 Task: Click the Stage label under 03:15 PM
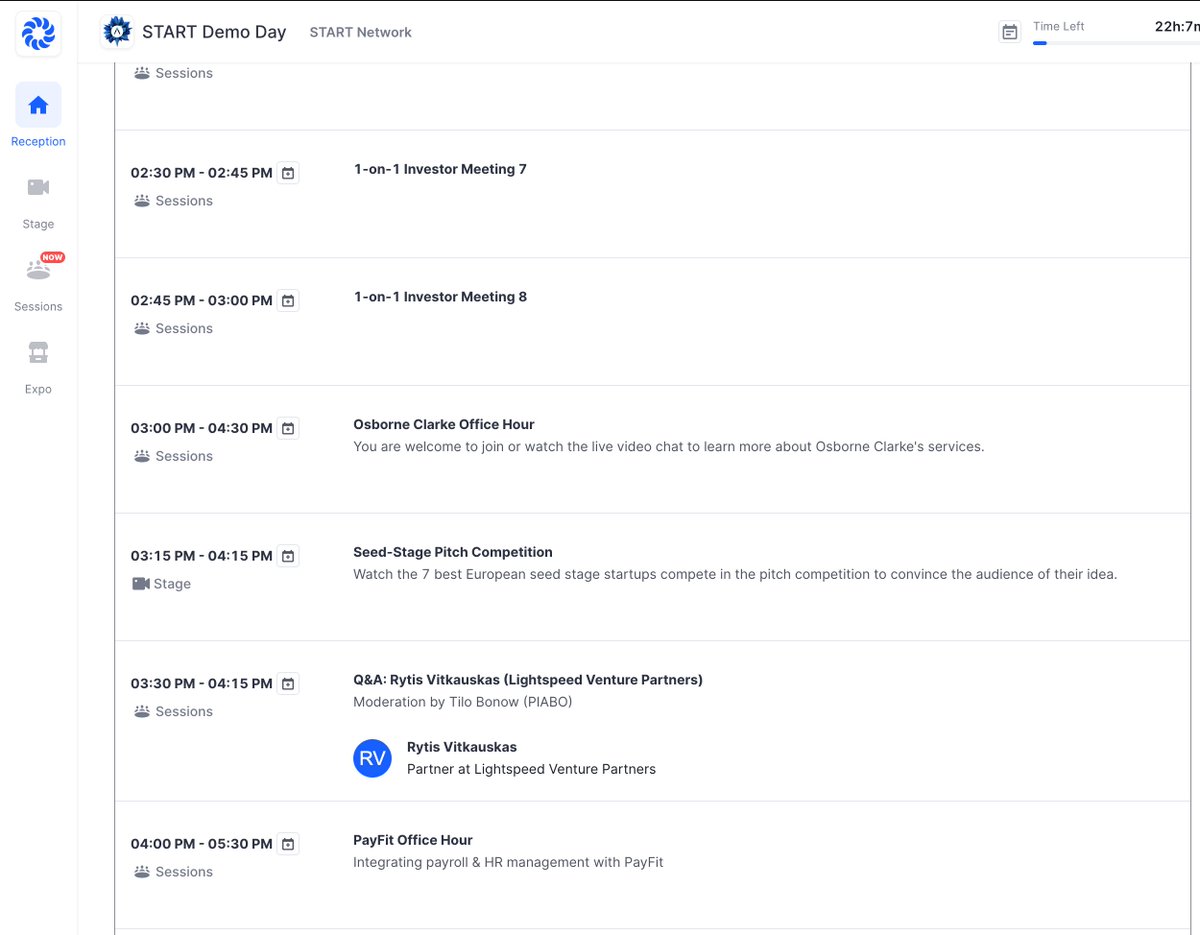point(172,584)
